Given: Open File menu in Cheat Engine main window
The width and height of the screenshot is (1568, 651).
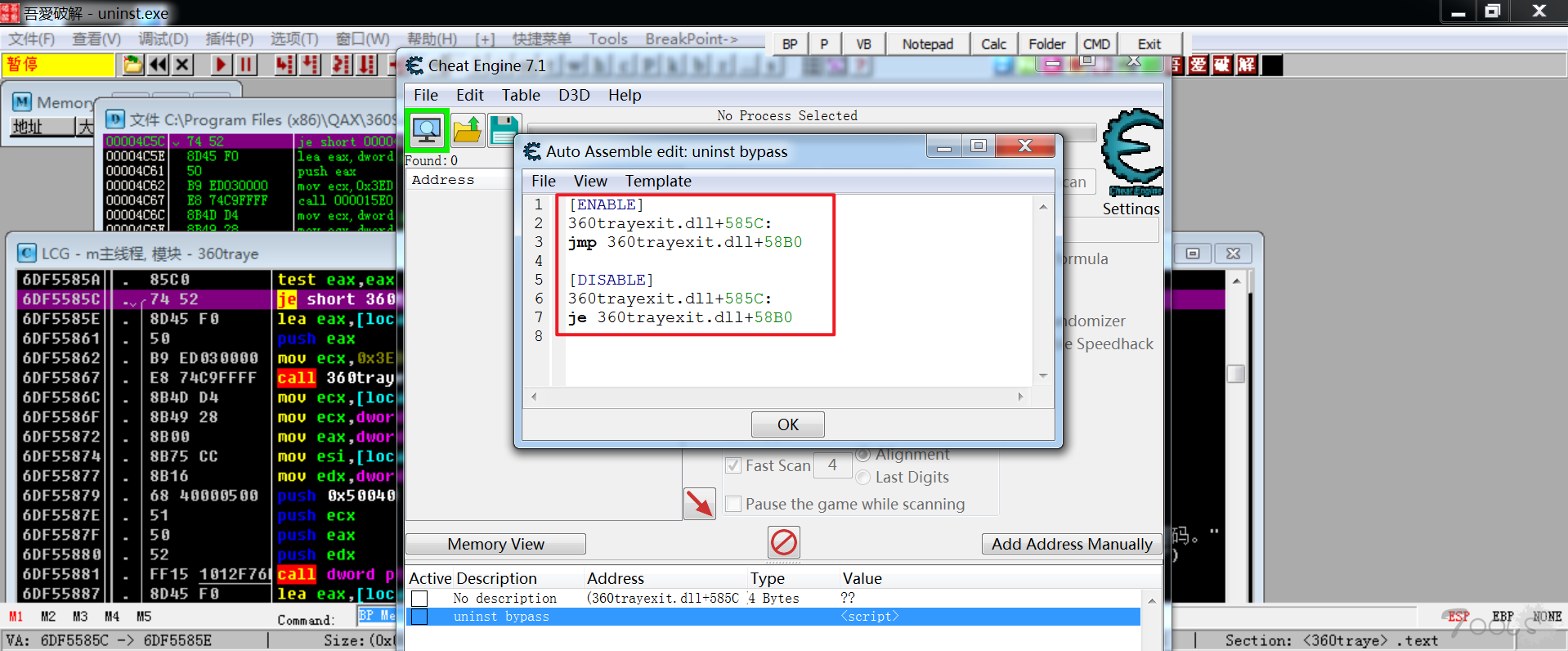Looking at the screenshot, I should [x=426, y=95].
